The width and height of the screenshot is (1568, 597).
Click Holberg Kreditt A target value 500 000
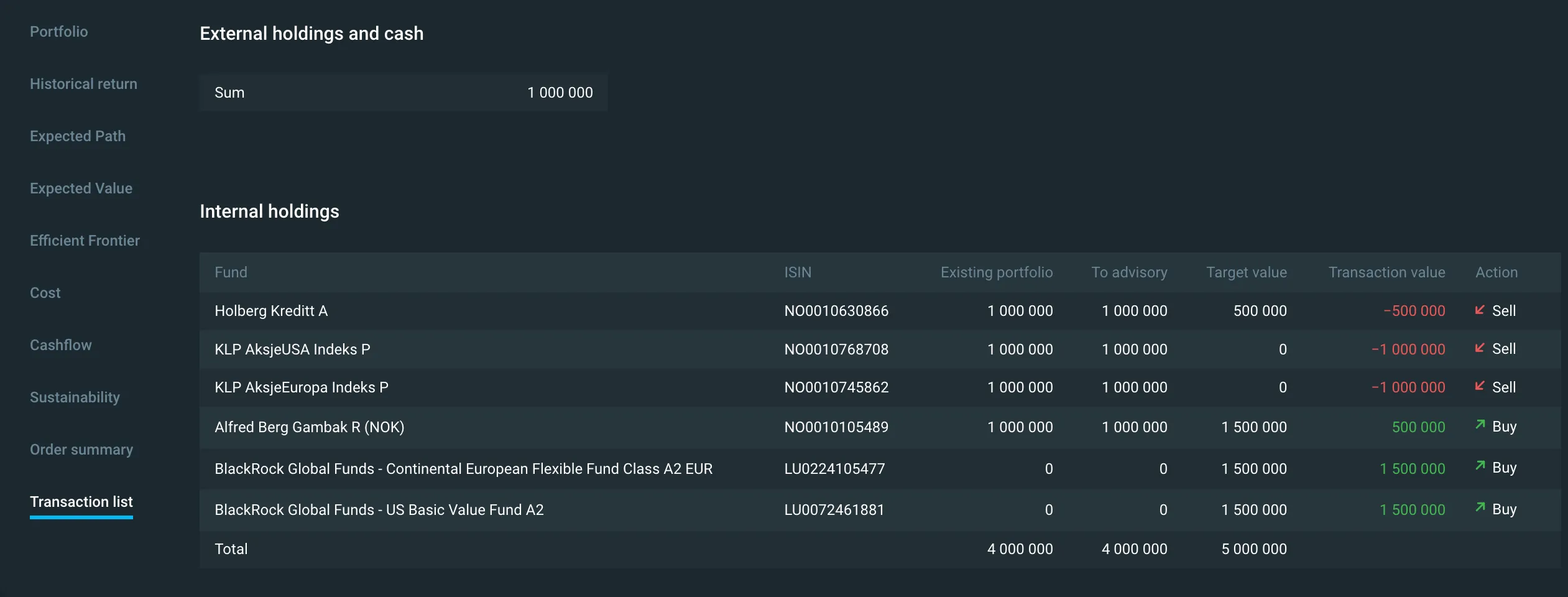[x=1260, y=311]
